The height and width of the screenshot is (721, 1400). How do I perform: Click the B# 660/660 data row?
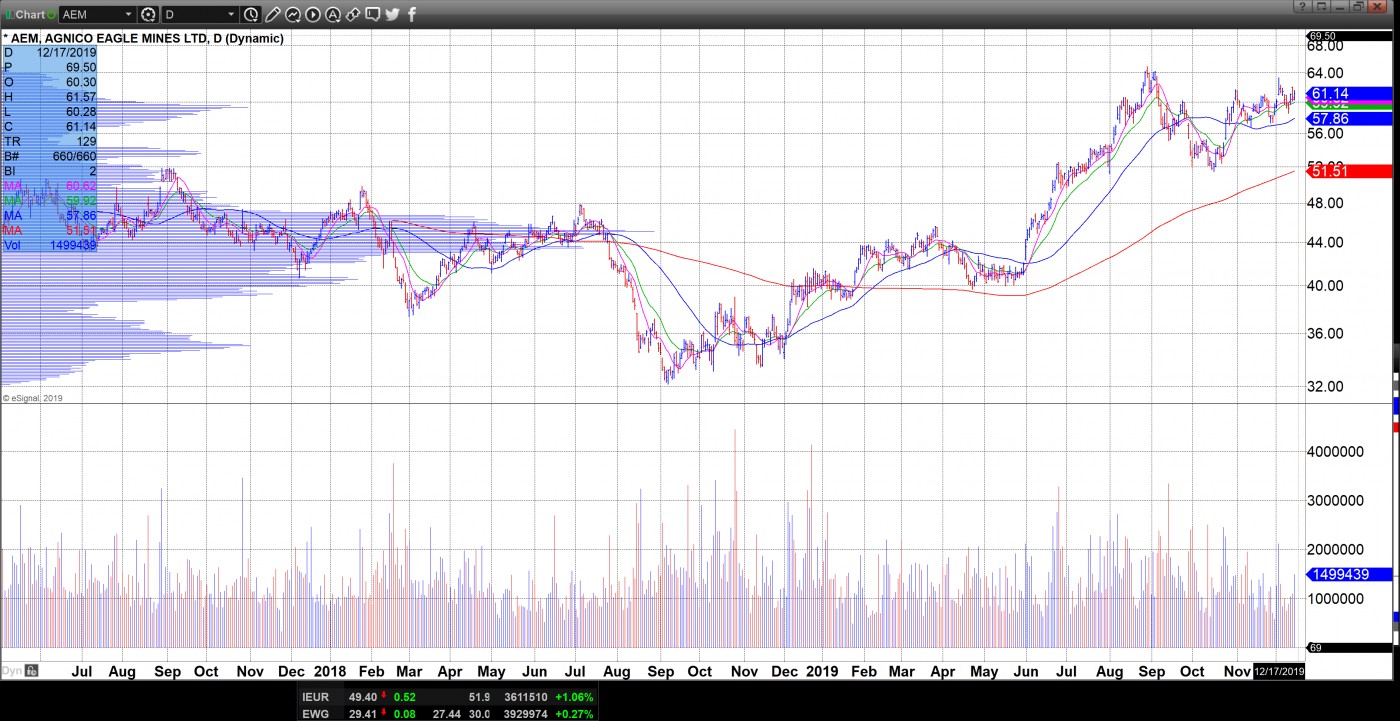point(49,156)
